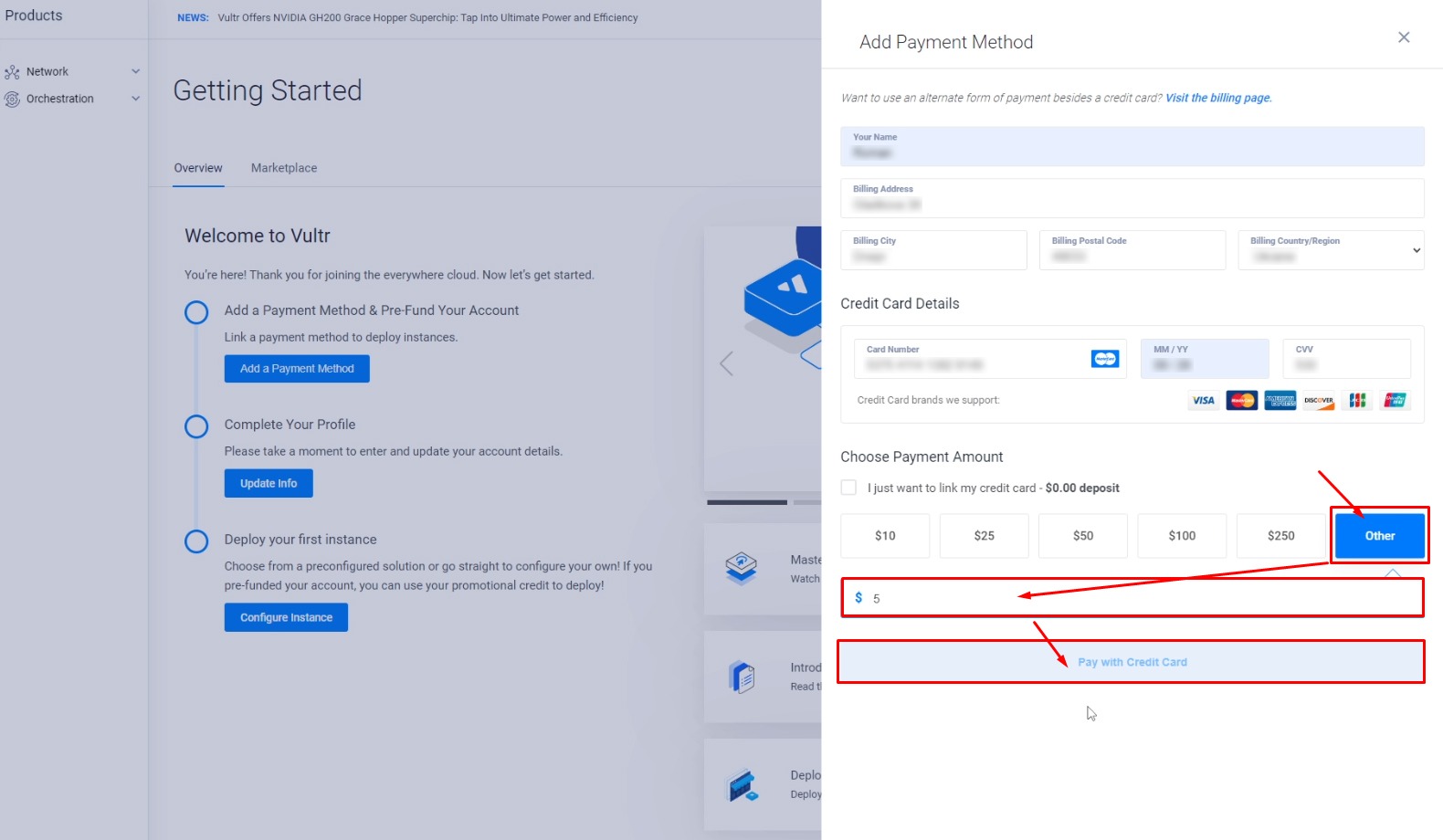Click the Link a payment method description text
1443x840 pixels.
click(342, 337)
